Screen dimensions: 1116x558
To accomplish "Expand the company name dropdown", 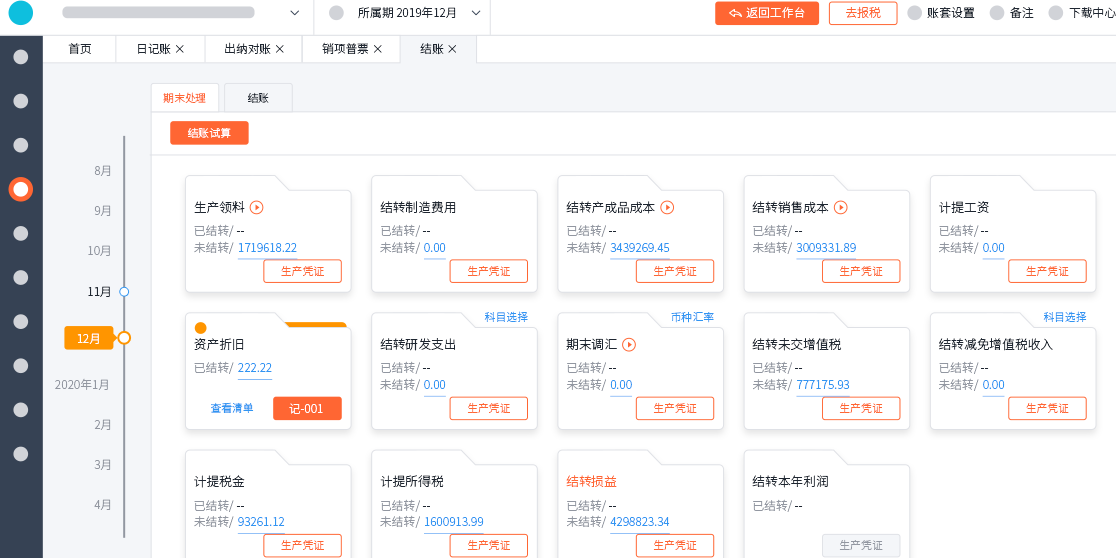I will coord(294,13).
